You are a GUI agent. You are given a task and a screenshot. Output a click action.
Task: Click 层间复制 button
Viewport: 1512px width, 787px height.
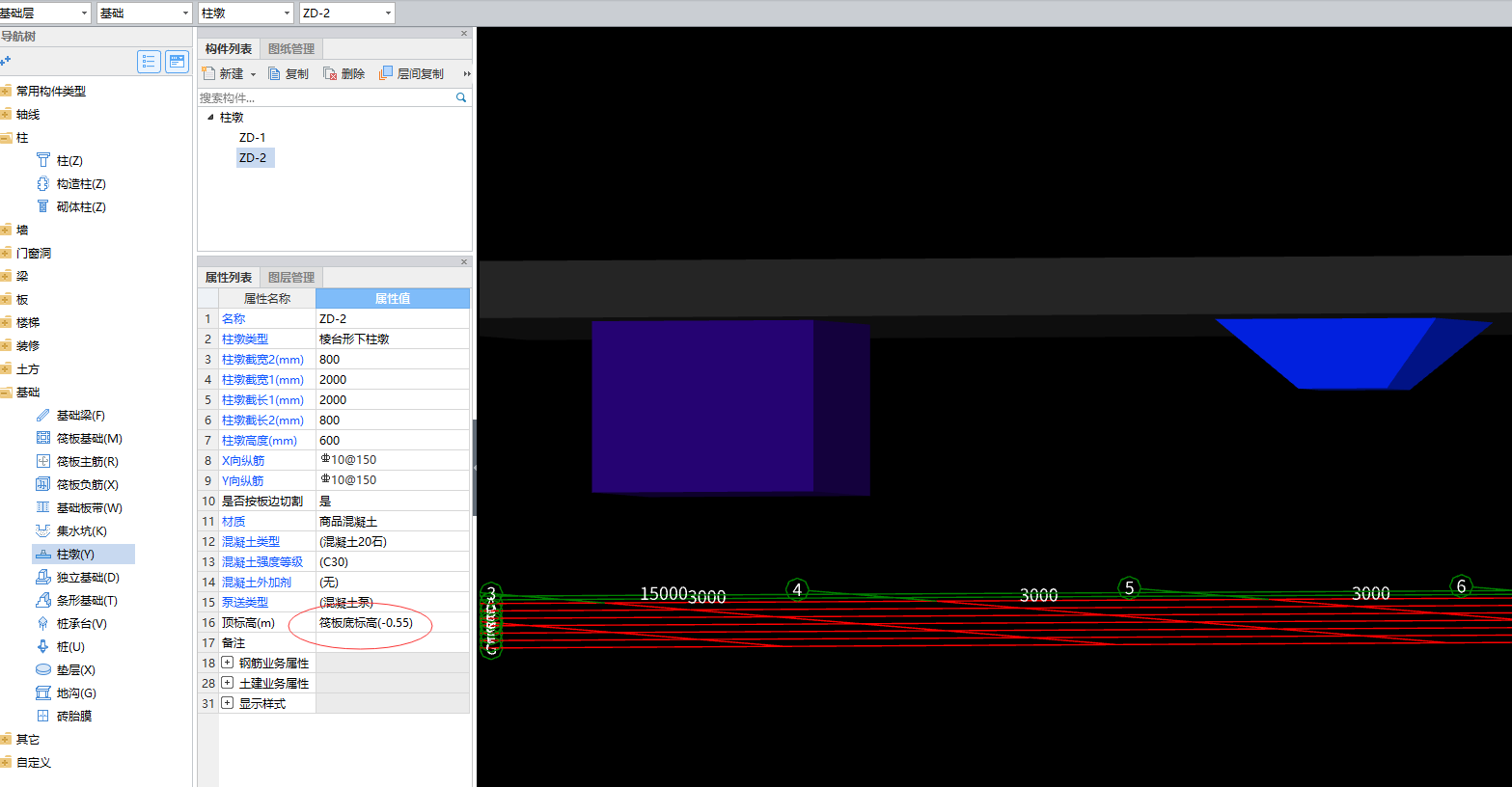(x=412, y=73)
